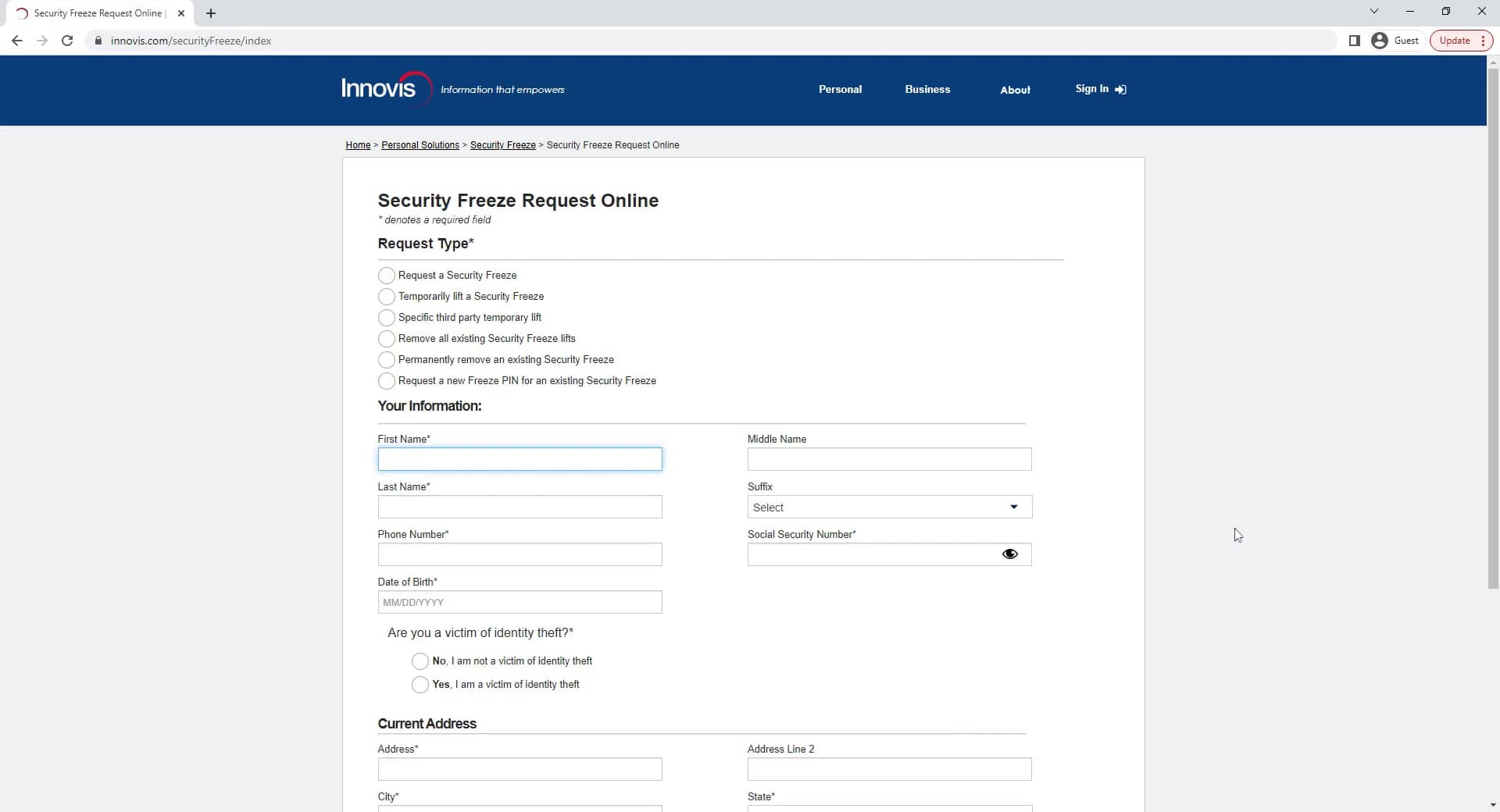Click the site lock icon in address bar
Viewport: 1500px width, 812px height.
pyautogui.click(x=98, y=41)
